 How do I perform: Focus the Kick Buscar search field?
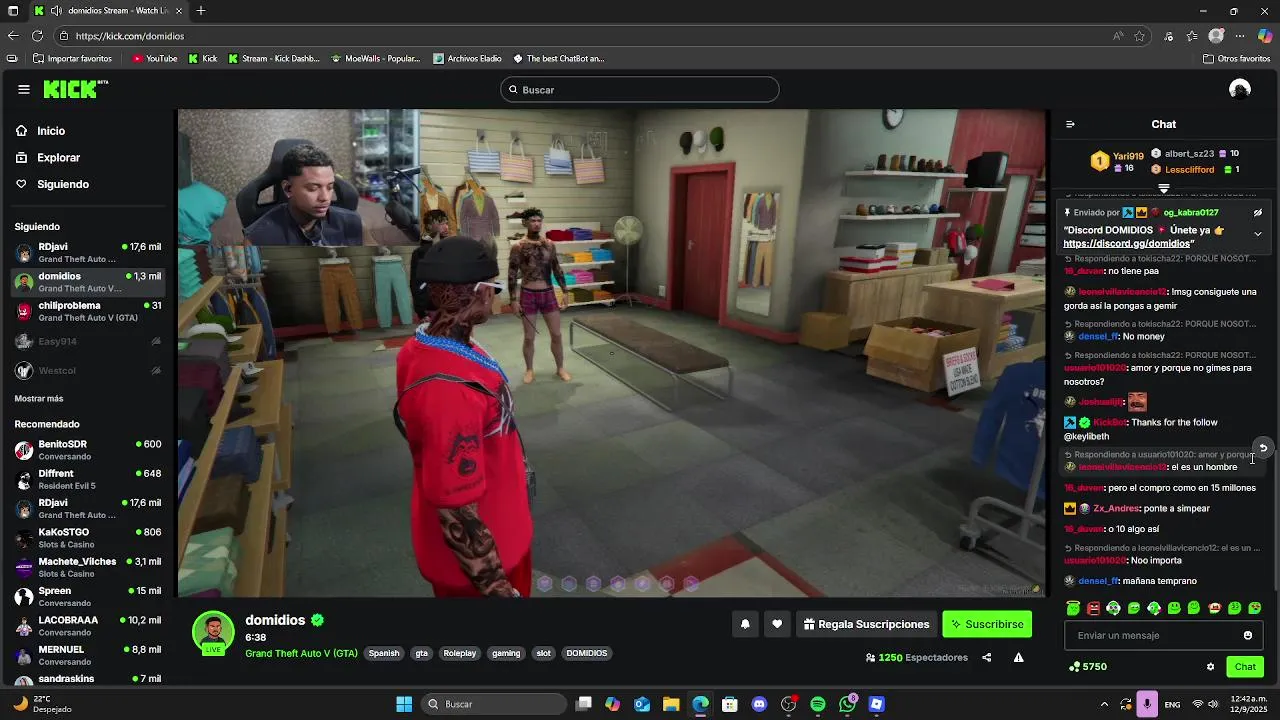[x=640, y=90]
